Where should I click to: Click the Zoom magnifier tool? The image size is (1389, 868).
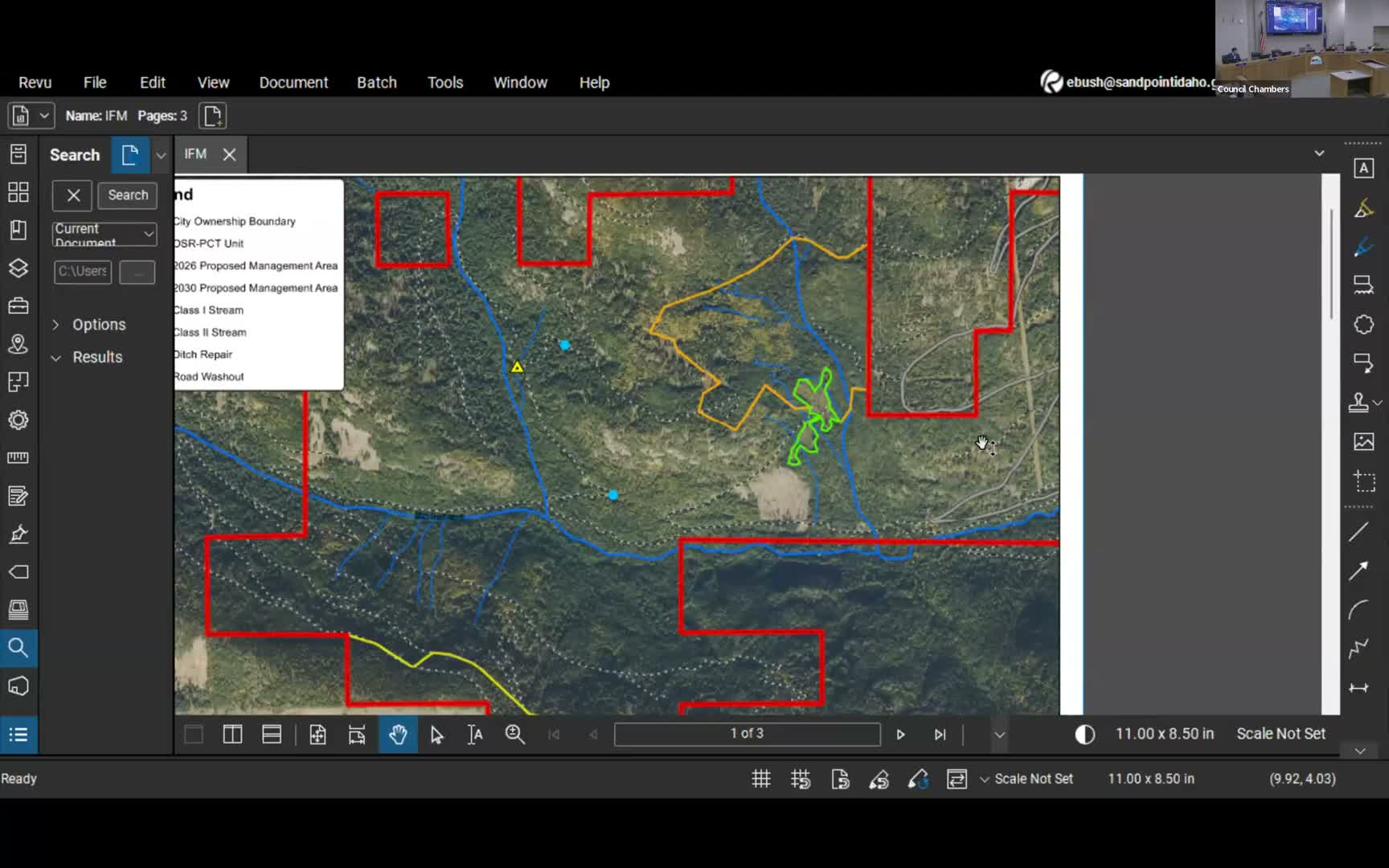pos(514,735)
